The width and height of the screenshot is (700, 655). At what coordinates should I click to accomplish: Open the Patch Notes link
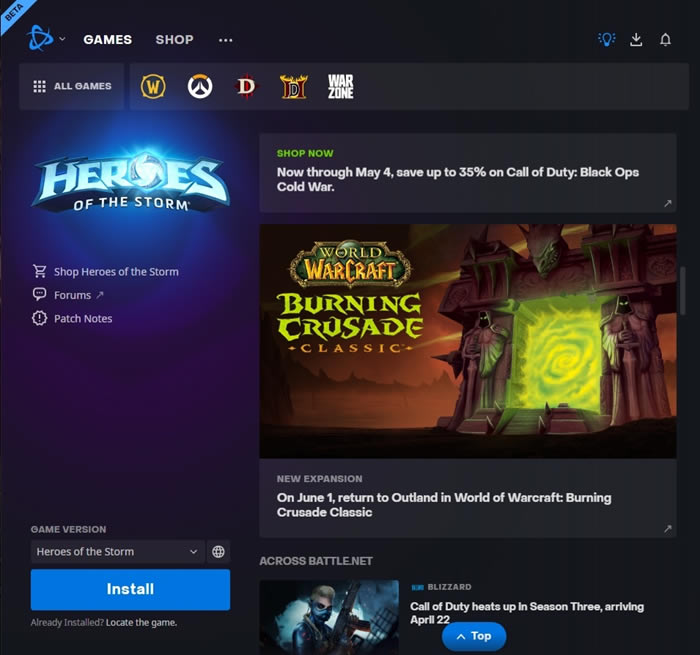83,319
